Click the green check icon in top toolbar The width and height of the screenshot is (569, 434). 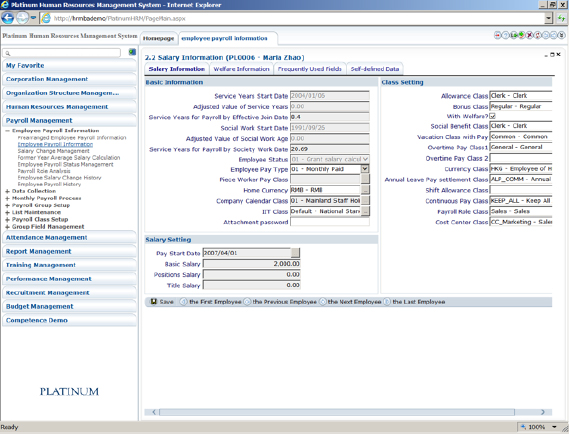point(521,35)
